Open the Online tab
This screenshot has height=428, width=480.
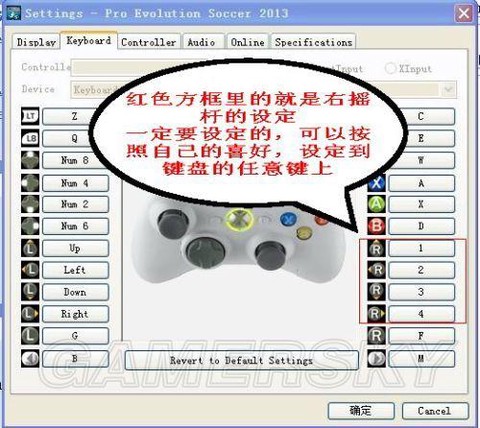point(248,42)
